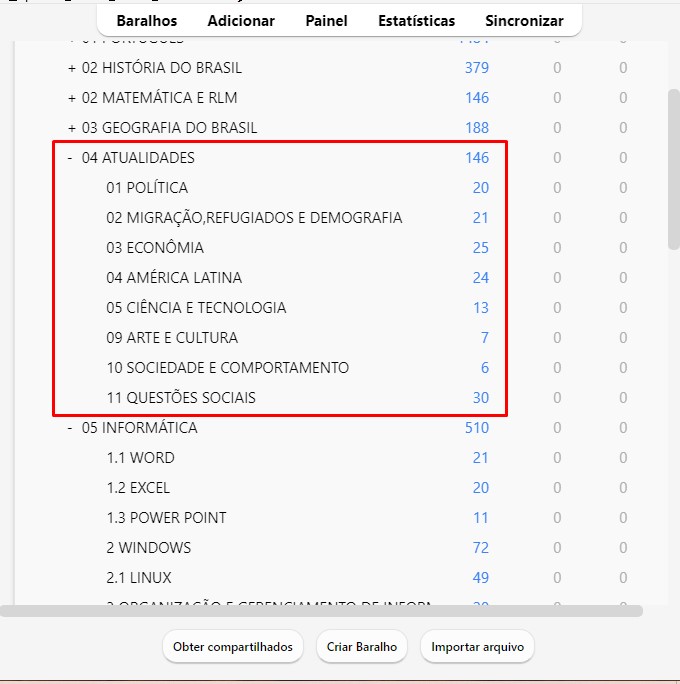
Task: Select the 02 HISTÓRIA DO BRASIL deck name
Action: click(161, 68)
